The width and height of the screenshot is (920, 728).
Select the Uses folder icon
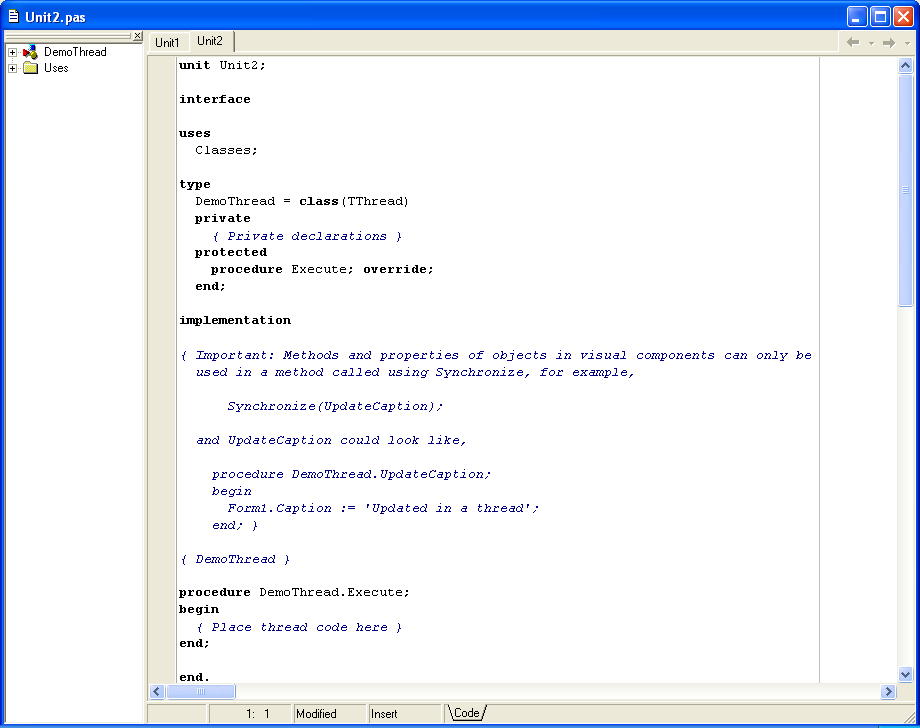(31, 68)
